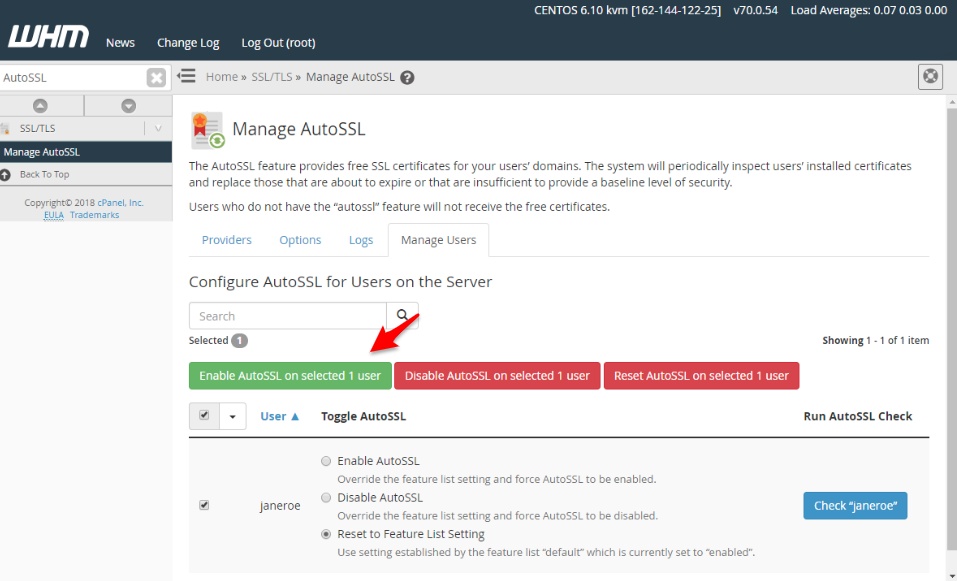Click the Toggle AutoSSL column header
957x581 pixels.
(363, 416)
